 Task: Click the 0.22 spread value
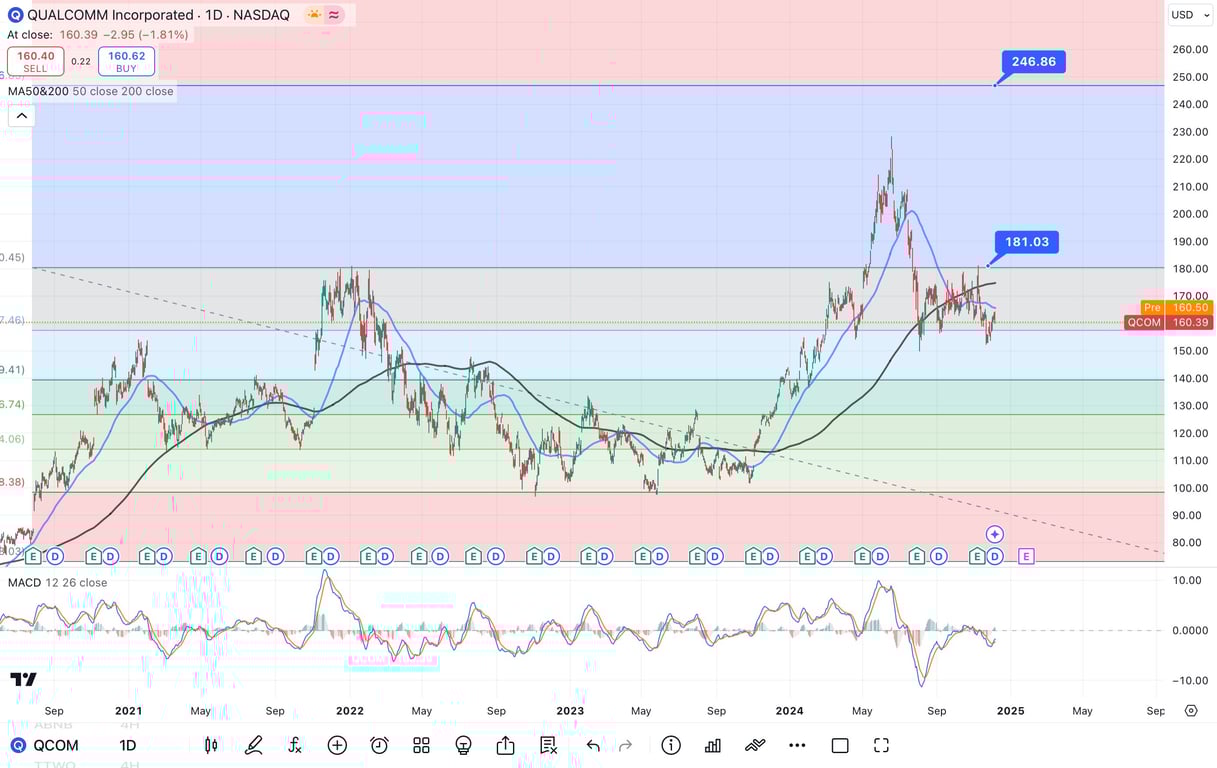pyautogui.click(x=81, y=62)
